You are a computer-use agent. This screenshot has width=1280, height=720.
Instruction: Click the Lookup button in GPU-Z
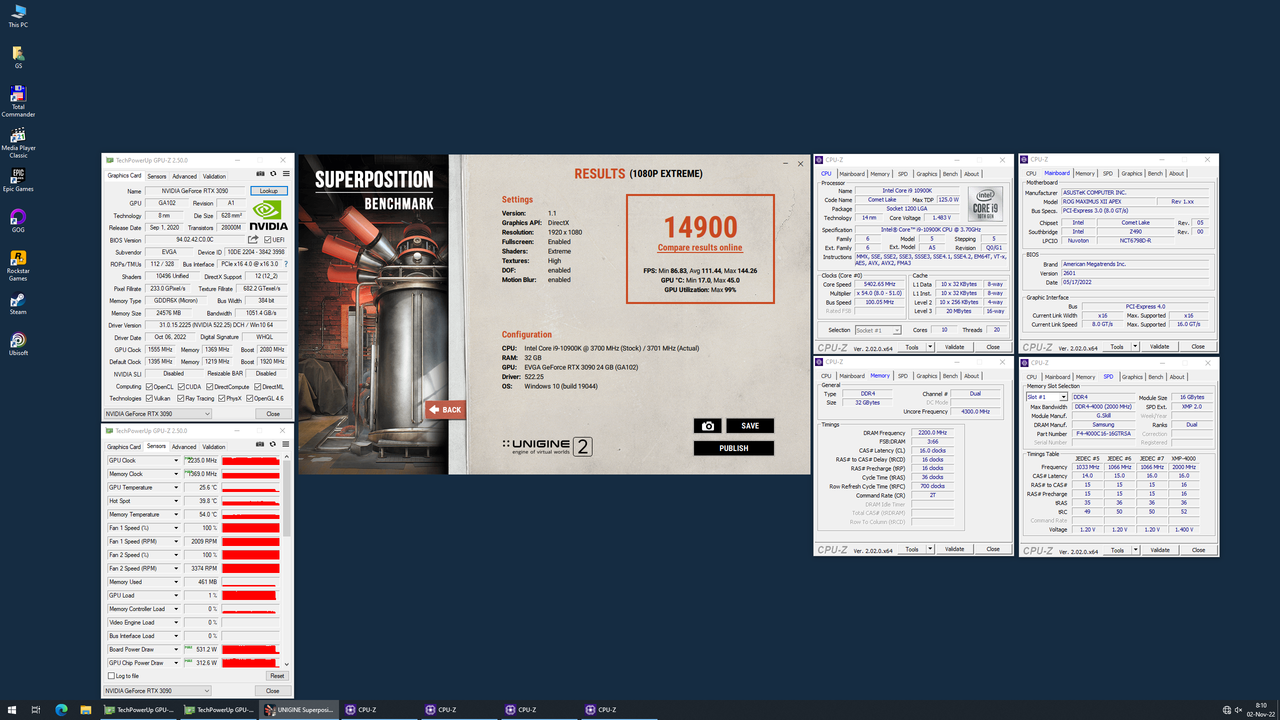pyautogui.click(x=269, y=191)
